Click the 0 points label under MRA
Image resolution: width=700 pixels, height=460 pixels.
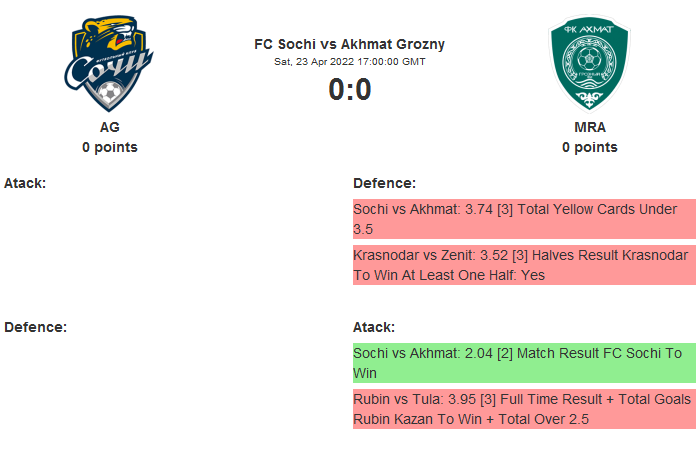pos(589,147)
